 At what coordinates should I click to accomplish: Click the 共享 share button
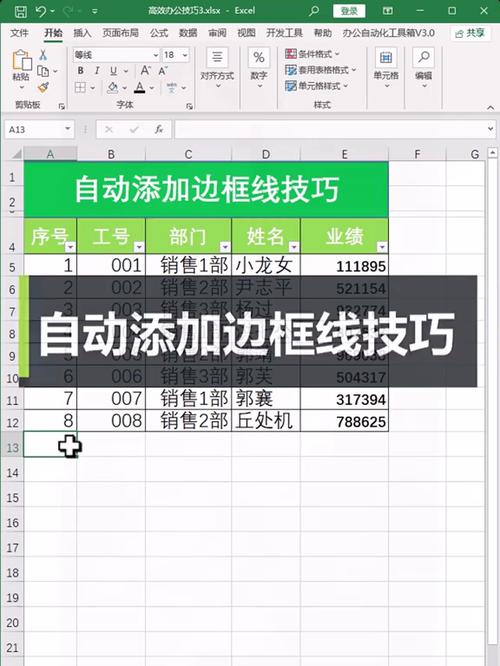[470, 33]
